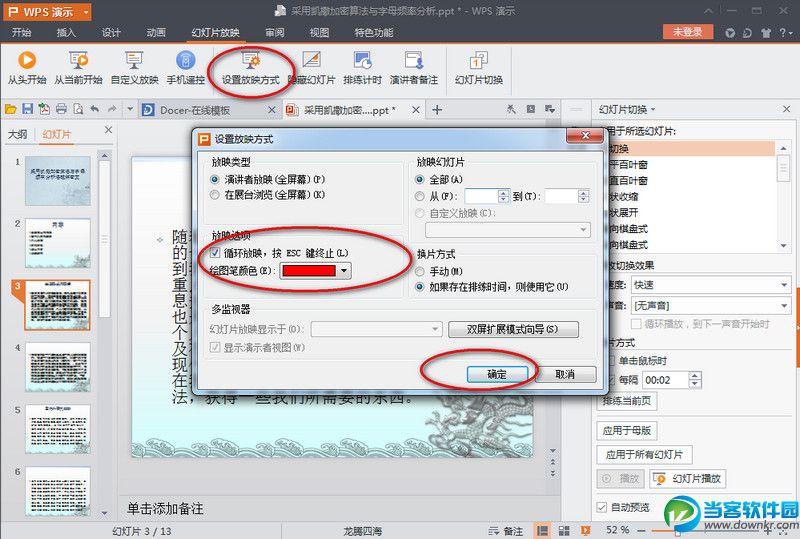This screenshot has width=800, height=539.
Task: Select presenter fullscreen (演讲者放映) radio
Action: [x=215, y=179]
